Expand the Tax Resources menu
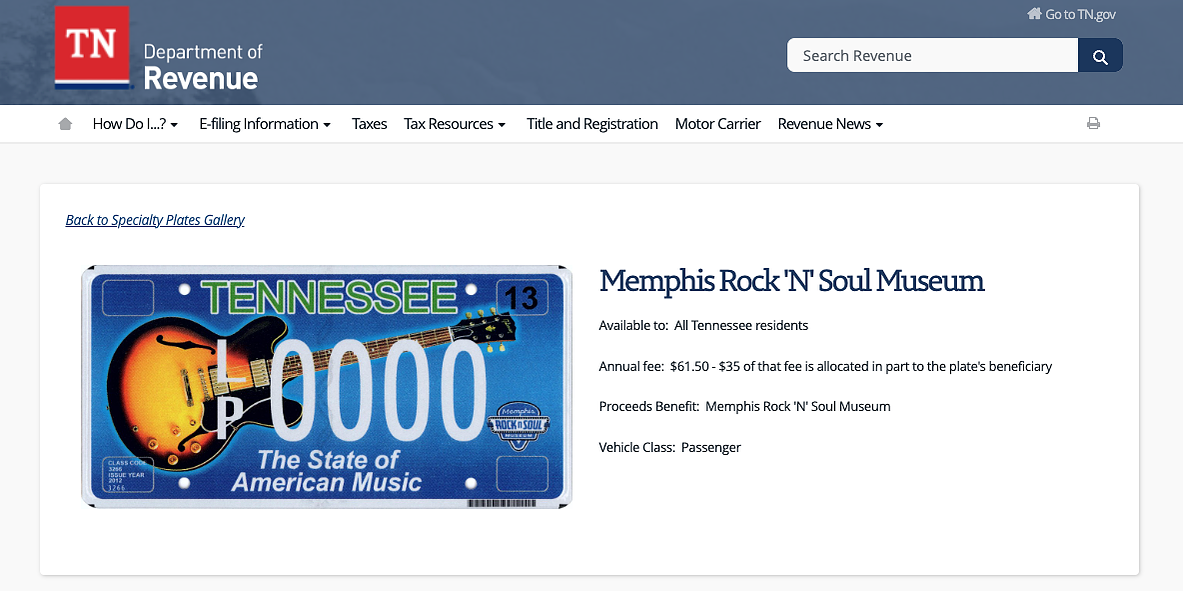Screen dimensions: 1183x591 [455, 124]
